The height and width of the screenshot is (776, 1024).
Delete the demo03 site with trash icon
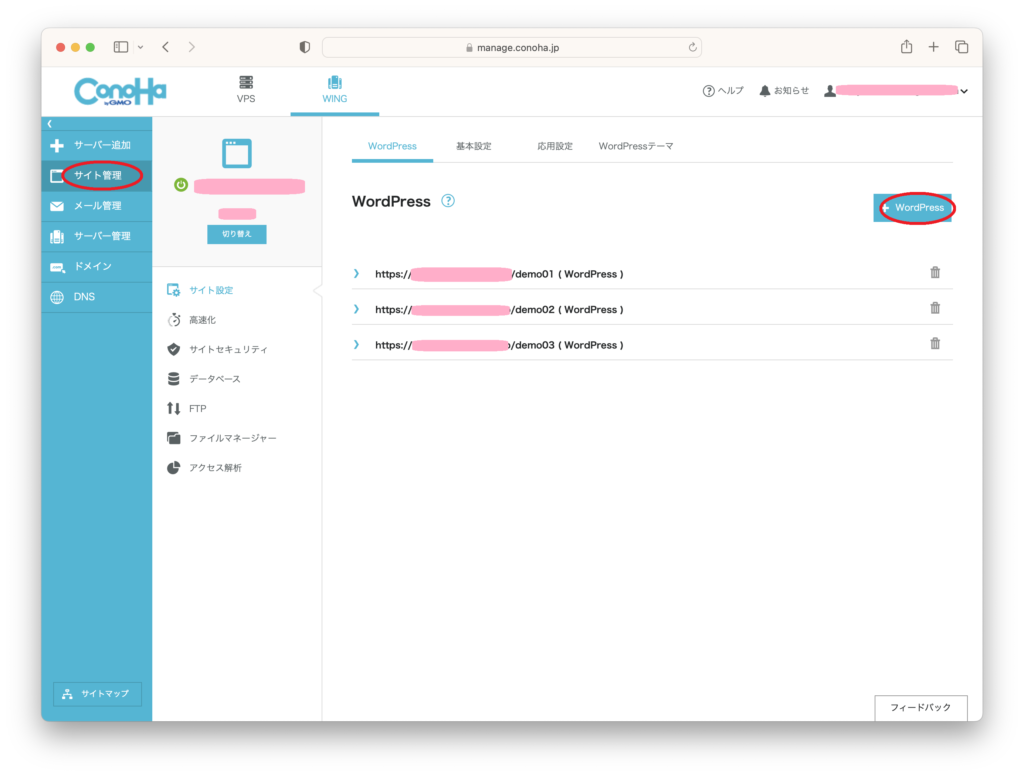[935, 344]
